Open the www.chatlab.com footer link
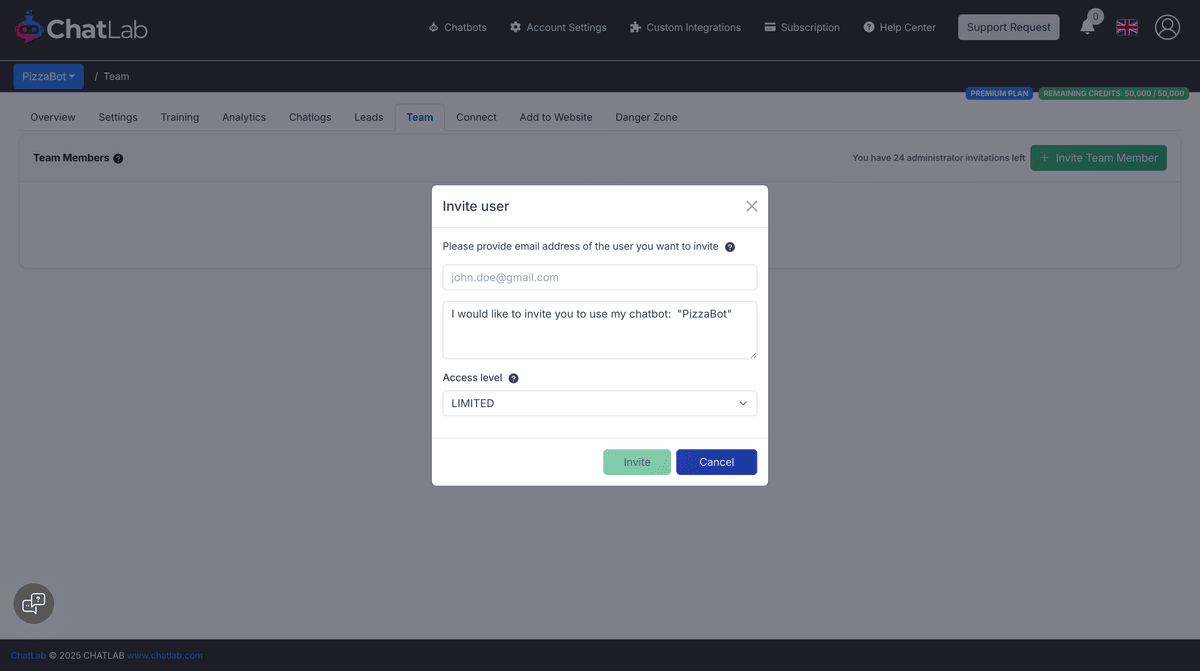 coord(165,655)
